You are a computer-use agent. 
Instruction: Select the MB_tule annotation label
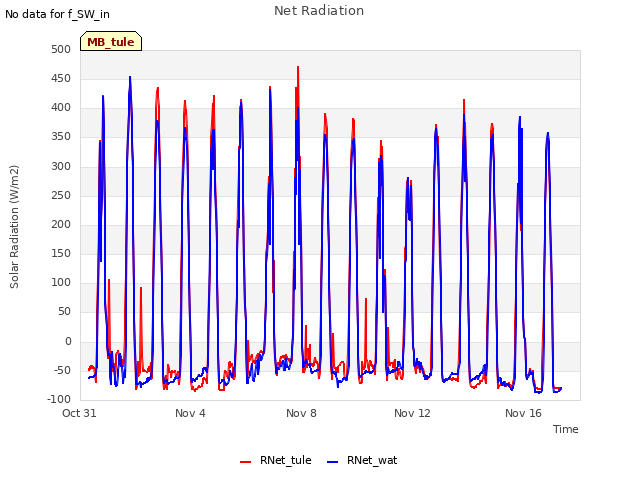tap(111, 42)
